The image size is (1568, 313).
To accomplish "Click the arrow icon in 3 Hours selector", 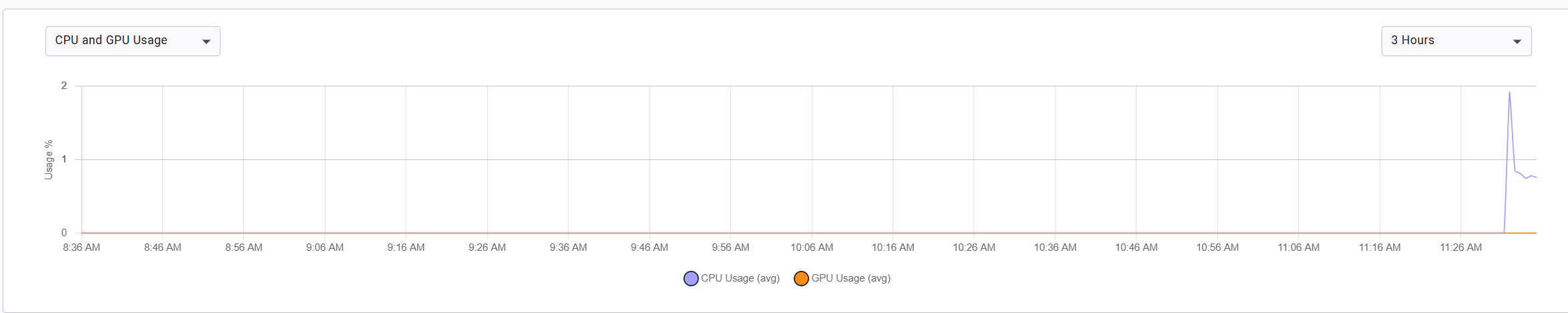I will [x=1517, y=41].
